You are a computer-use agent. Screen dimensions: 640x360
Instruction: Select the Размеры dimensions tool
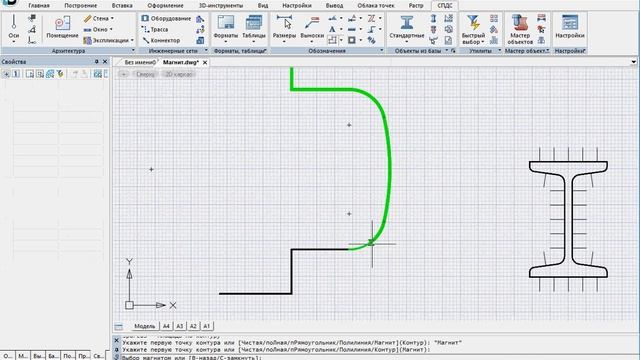pos(284,29)
